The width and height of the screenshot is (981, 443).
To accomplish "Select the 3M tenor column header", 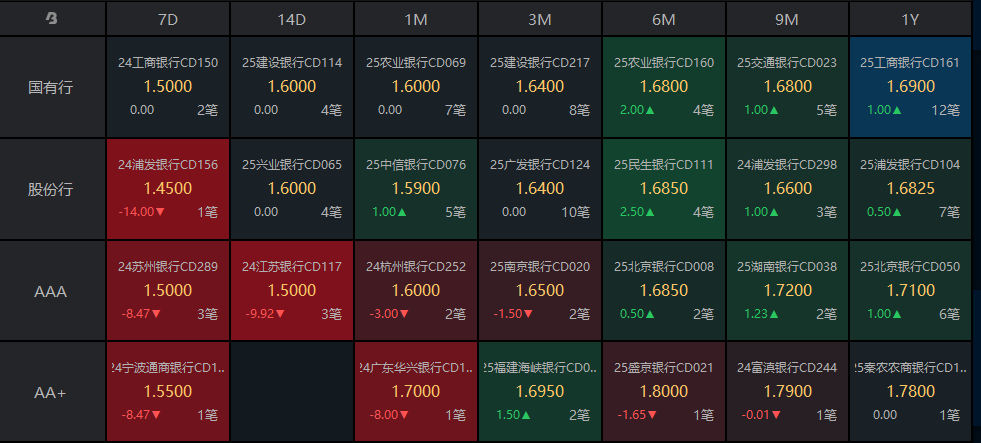I will 539,19.
